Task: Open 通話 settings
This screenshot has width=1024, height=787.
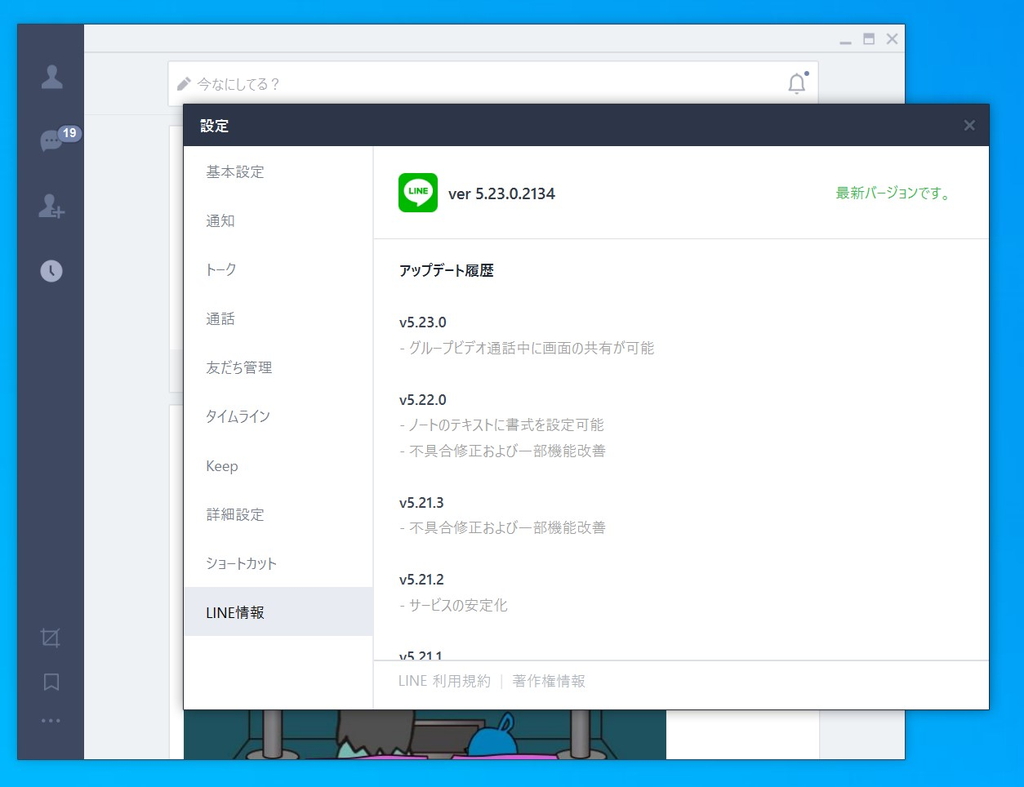Action: point(220,319)
